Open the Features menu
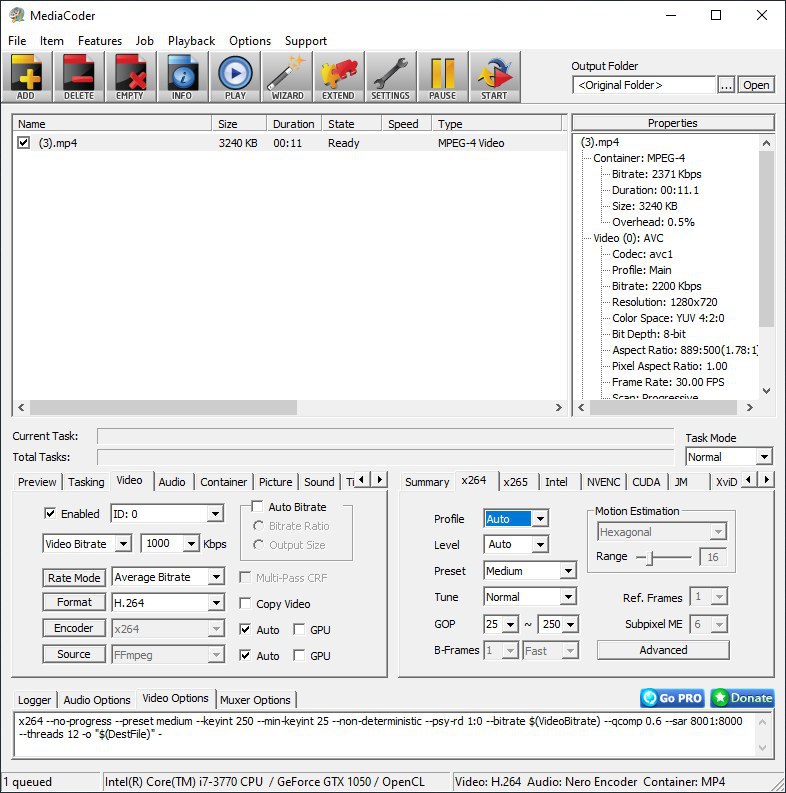The image size is (786, 793). coord(100,40)
